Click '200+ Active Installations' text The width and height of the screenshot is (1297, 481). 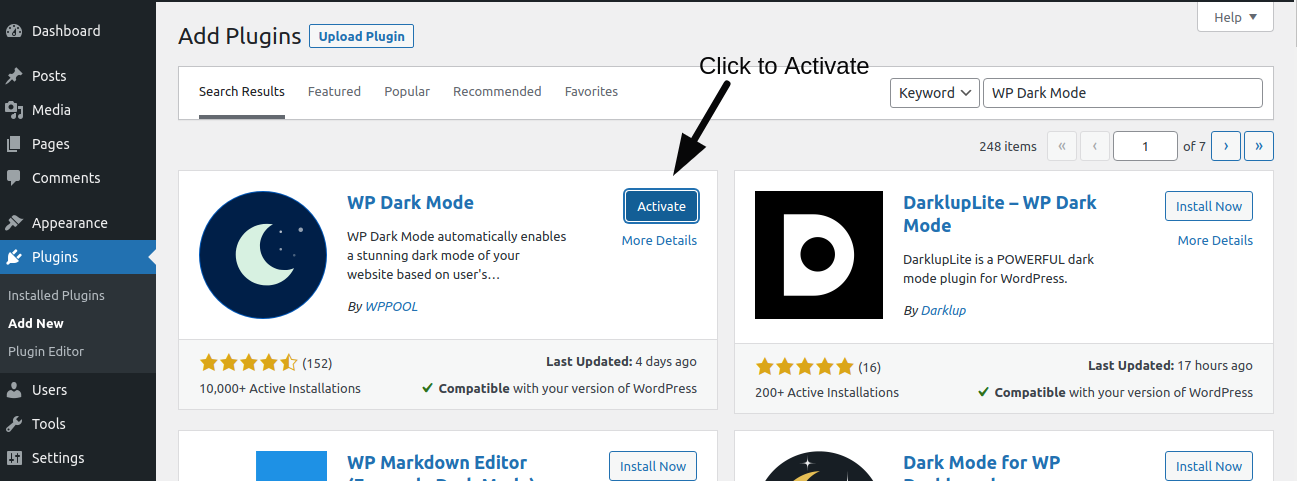827,392
